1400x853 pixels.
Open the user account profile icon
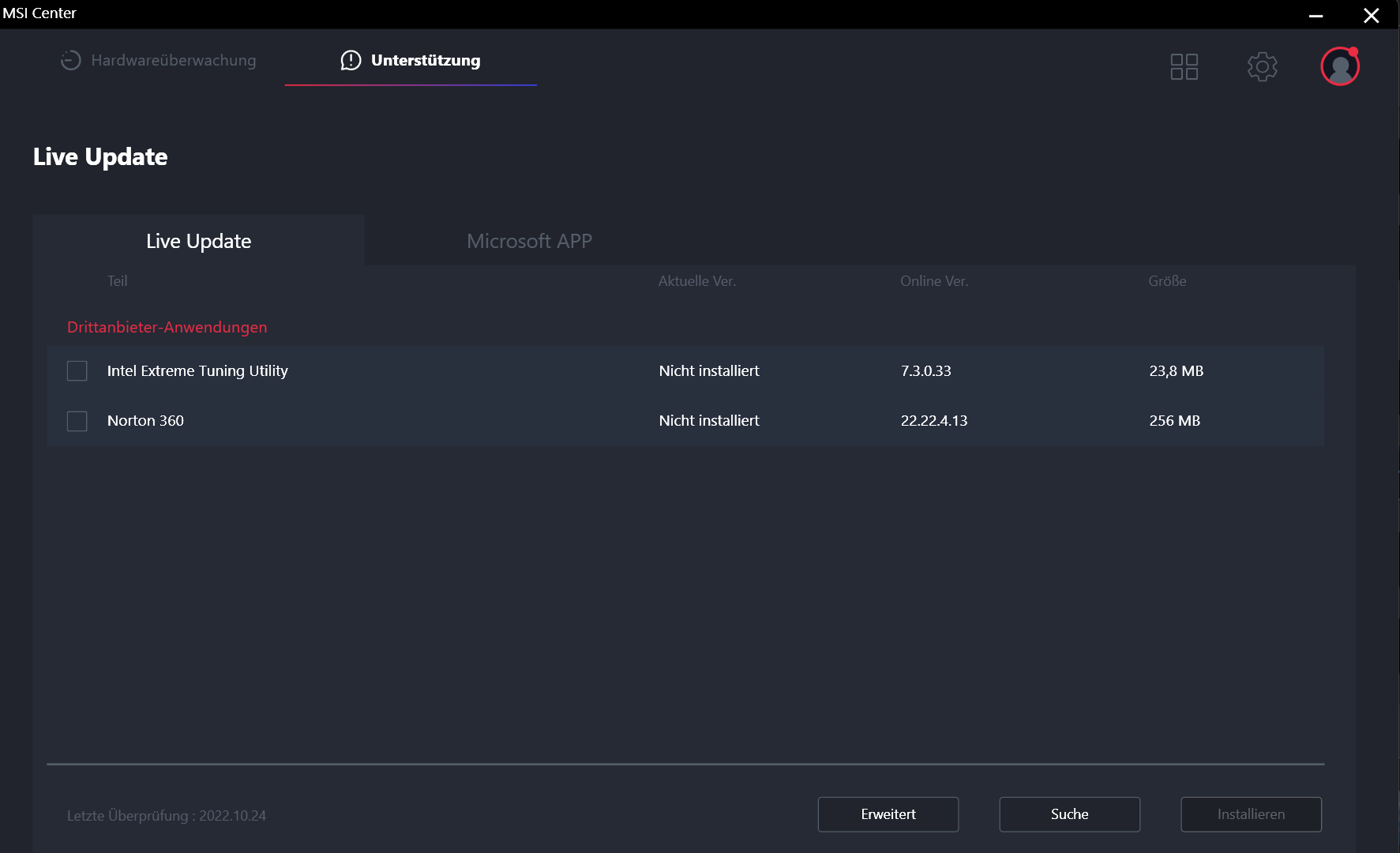tap(1340, 66)
